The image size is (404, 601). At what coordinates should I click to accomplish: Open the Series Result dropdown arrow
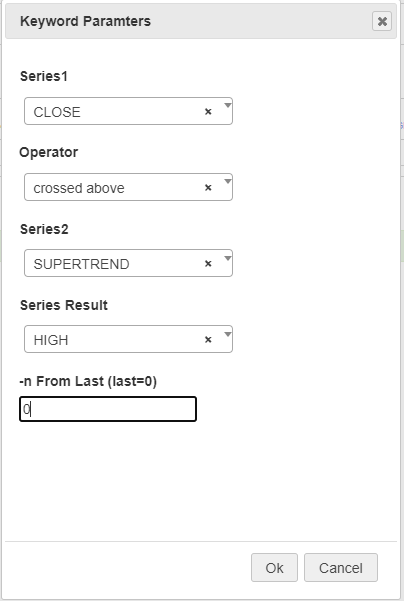pyautogui.click(x=228, y=333)
